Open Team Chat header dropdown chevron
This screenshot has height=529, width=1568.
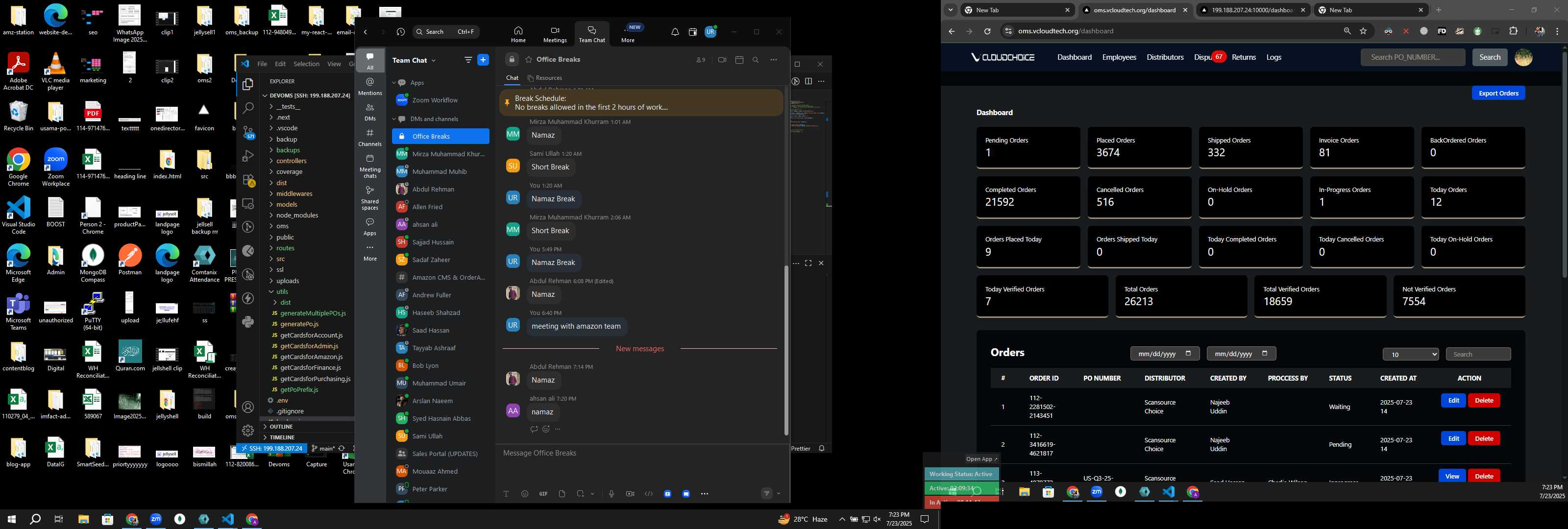click(x=433, y=60)
